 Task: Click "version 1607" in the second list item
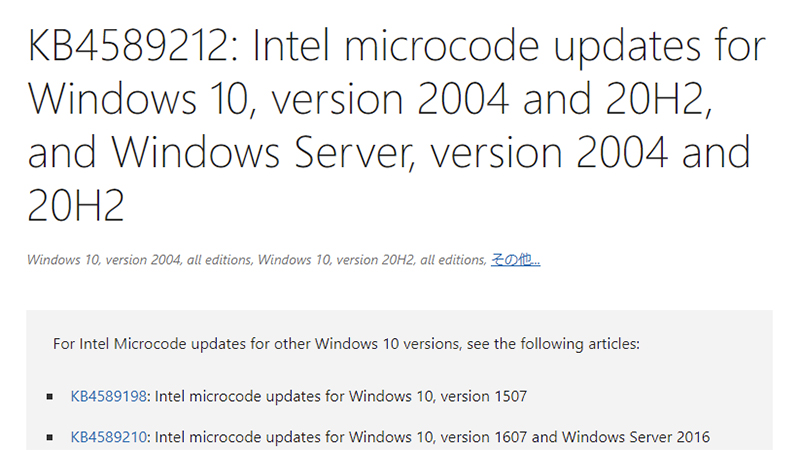[502, 437]
